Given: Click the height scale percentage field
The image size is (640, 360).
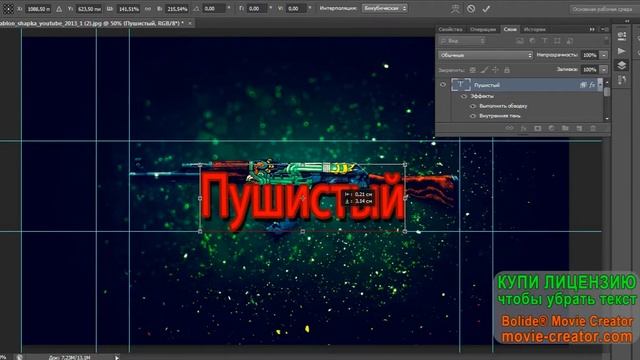Looking at the screenshot, I should point(177,9).
